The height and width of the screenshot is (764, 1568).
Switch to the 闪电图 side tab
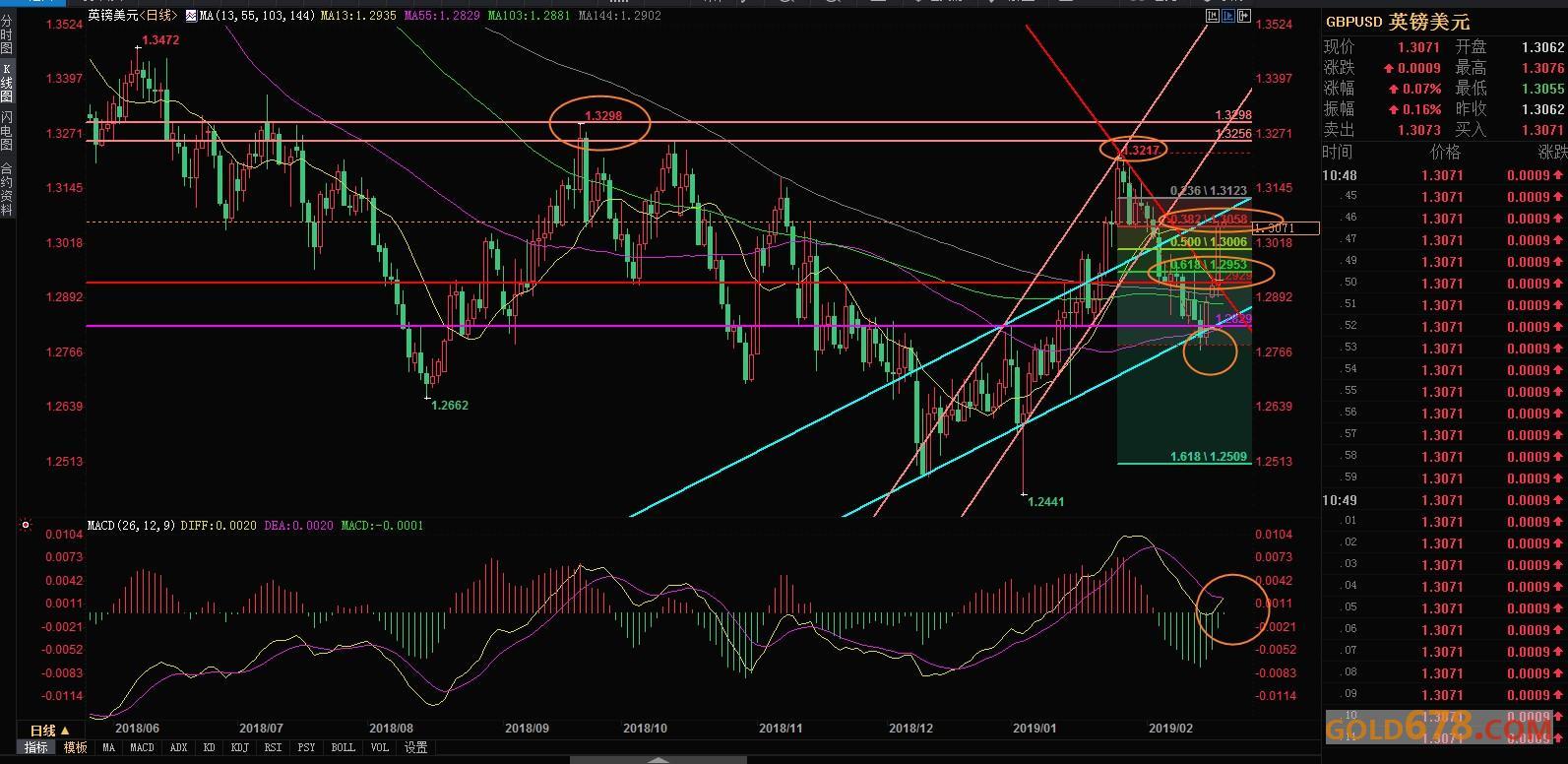click(7, 131)
